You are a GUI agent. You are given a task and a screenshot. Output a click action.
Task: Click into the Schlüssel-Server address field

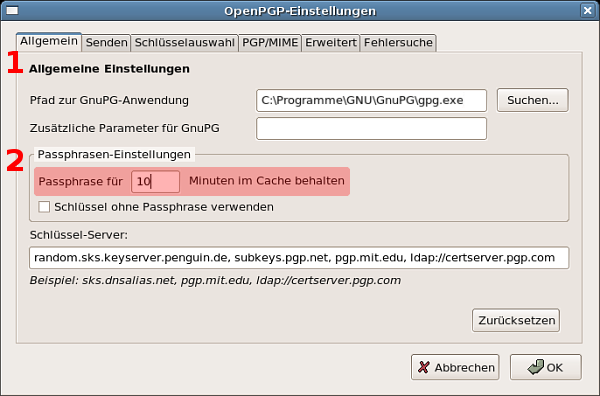coord(299,258)
